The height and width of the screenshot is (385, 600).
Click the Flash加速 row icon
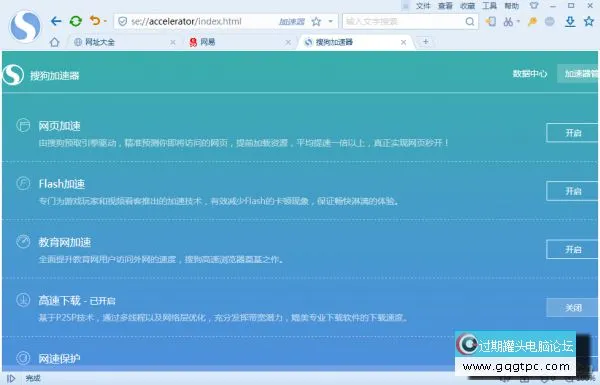tap(23, 183)
